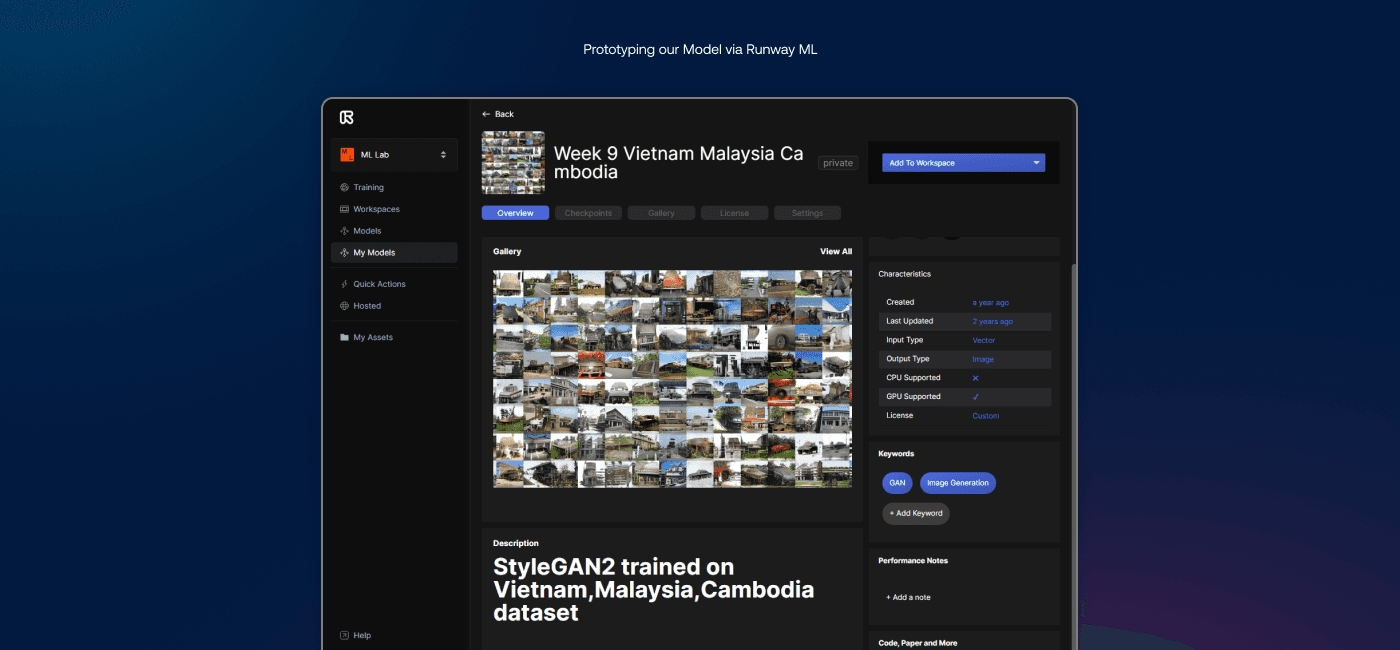Click the Last Updated '2 years ago' value
Screen dimensions: 1400x650
pos(992,321)
